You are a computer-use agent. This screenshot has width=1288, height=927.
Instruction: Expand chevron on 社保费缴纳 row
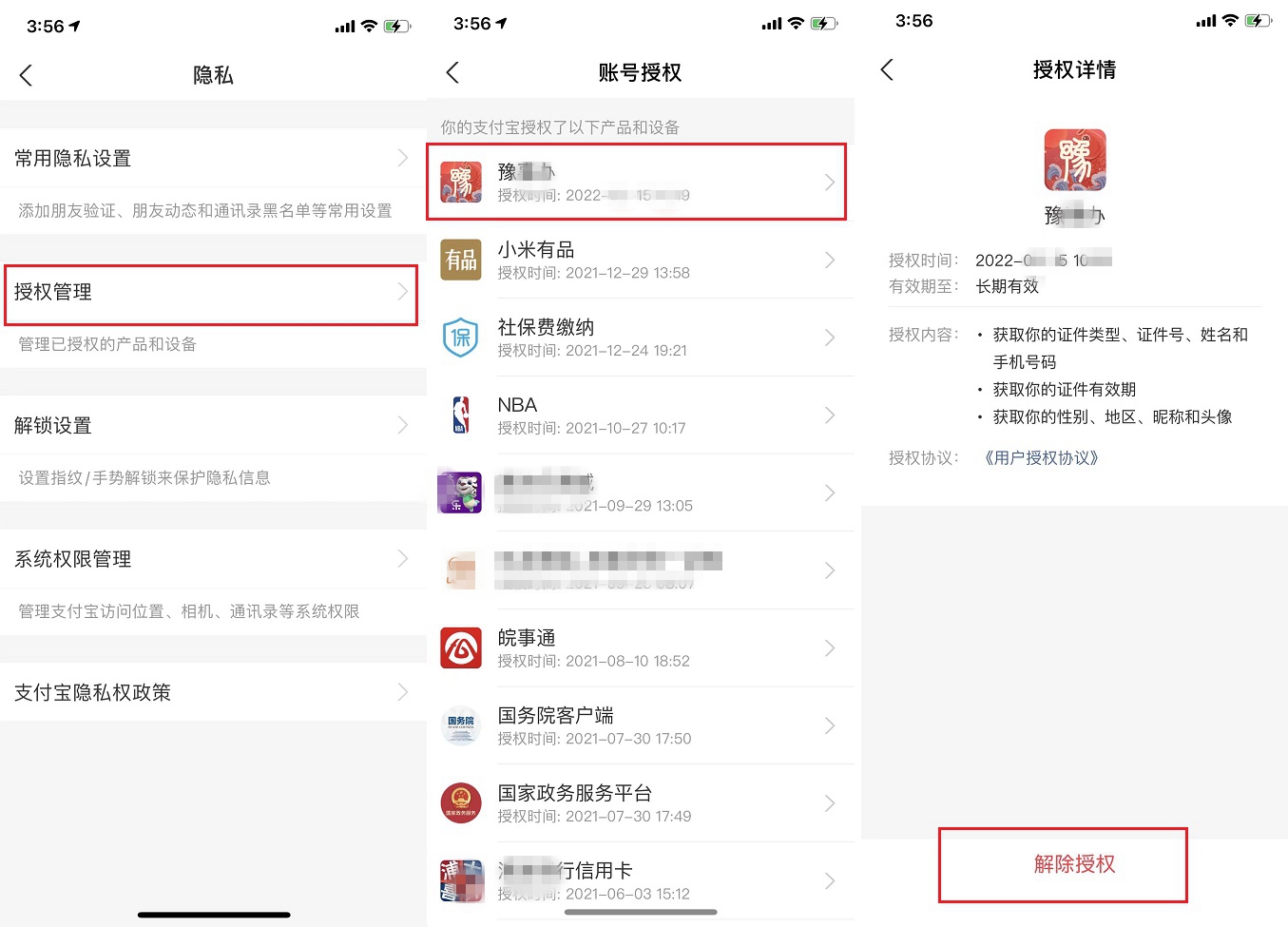pos(830,338)
